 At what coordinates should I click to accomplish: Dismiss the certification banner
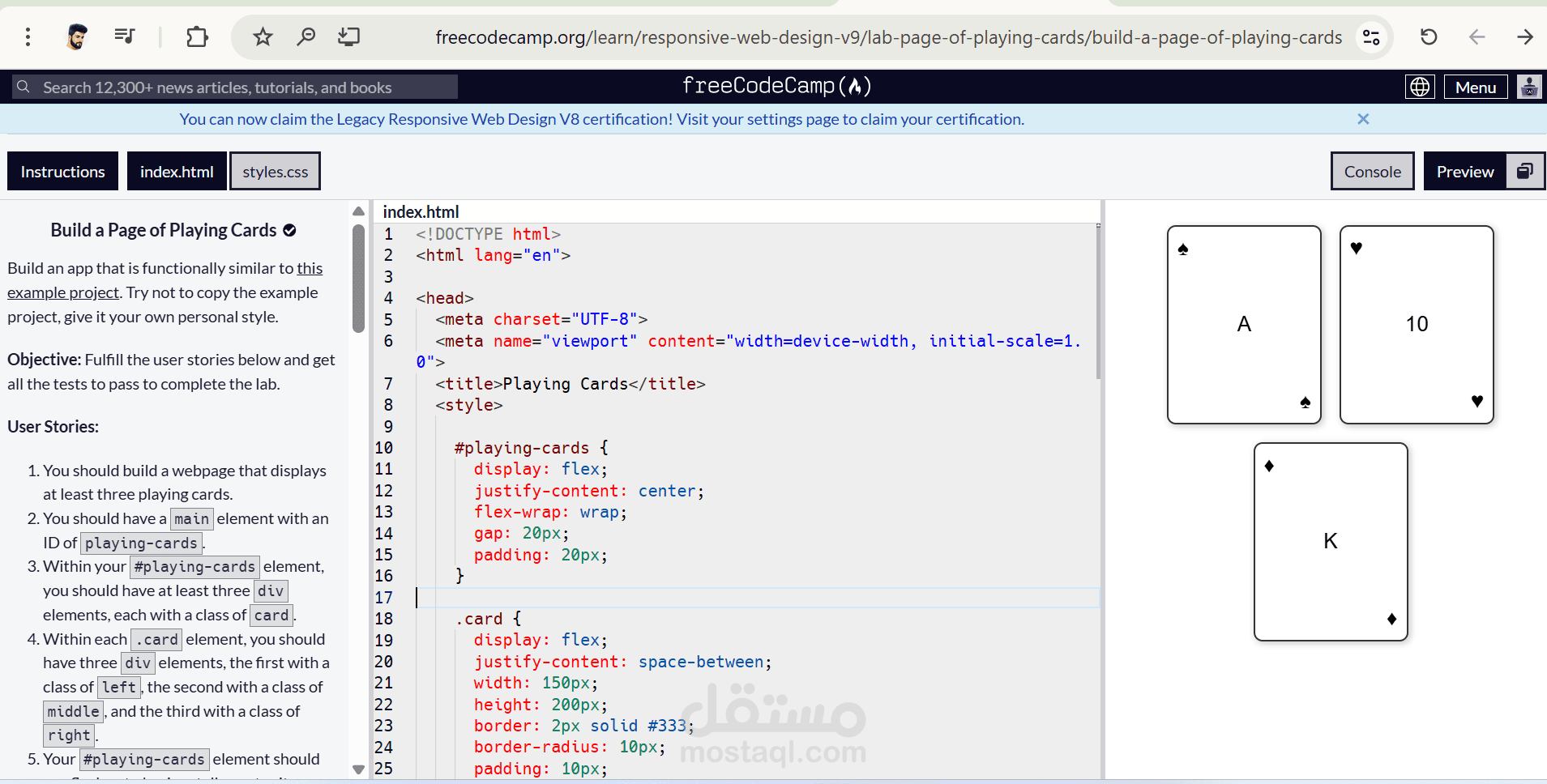[1363, 119]
